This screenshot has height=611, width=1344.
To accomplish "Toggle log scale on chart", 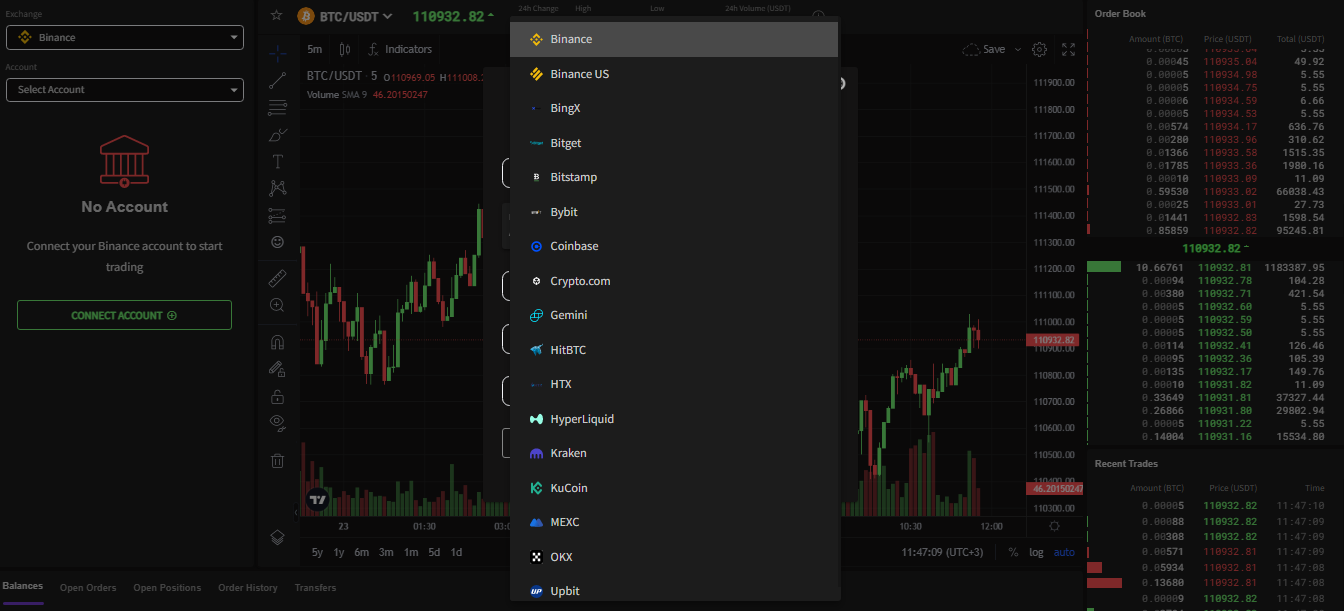I will [1036, 552].
